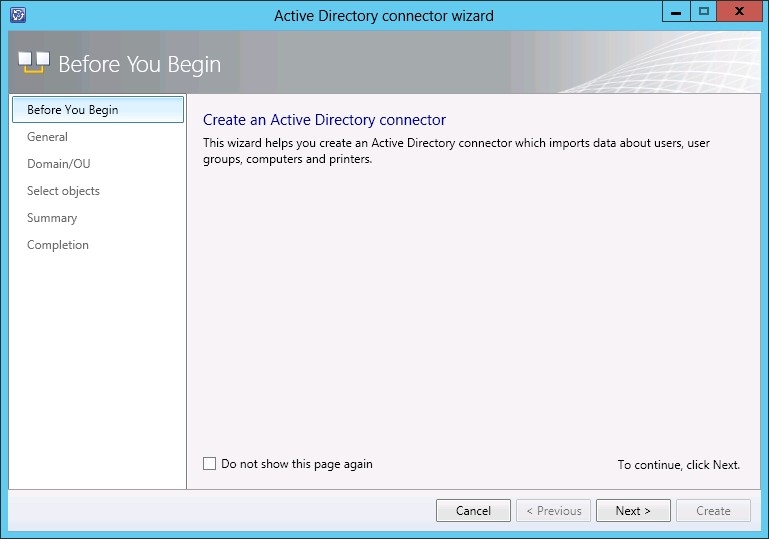Click the wizard description paragraph text

click(456, 151)
